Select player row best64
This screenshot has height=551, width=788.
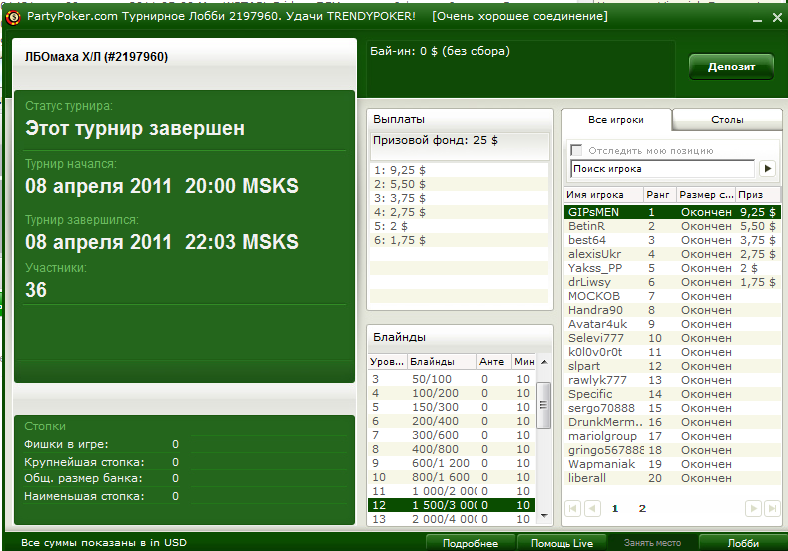pos(672,240)
